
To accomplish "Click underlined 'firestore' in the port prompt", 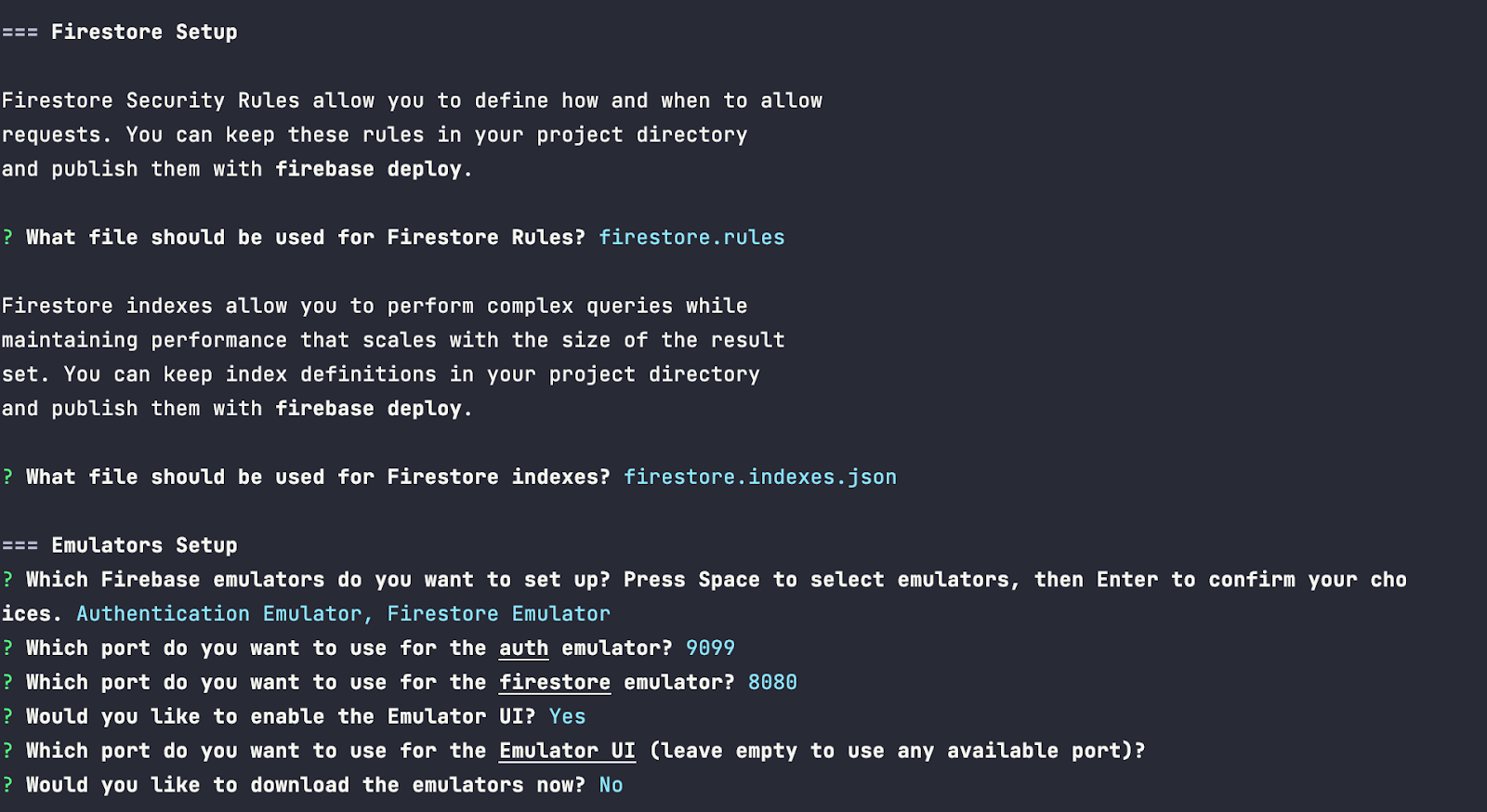I will click(555, 683).
